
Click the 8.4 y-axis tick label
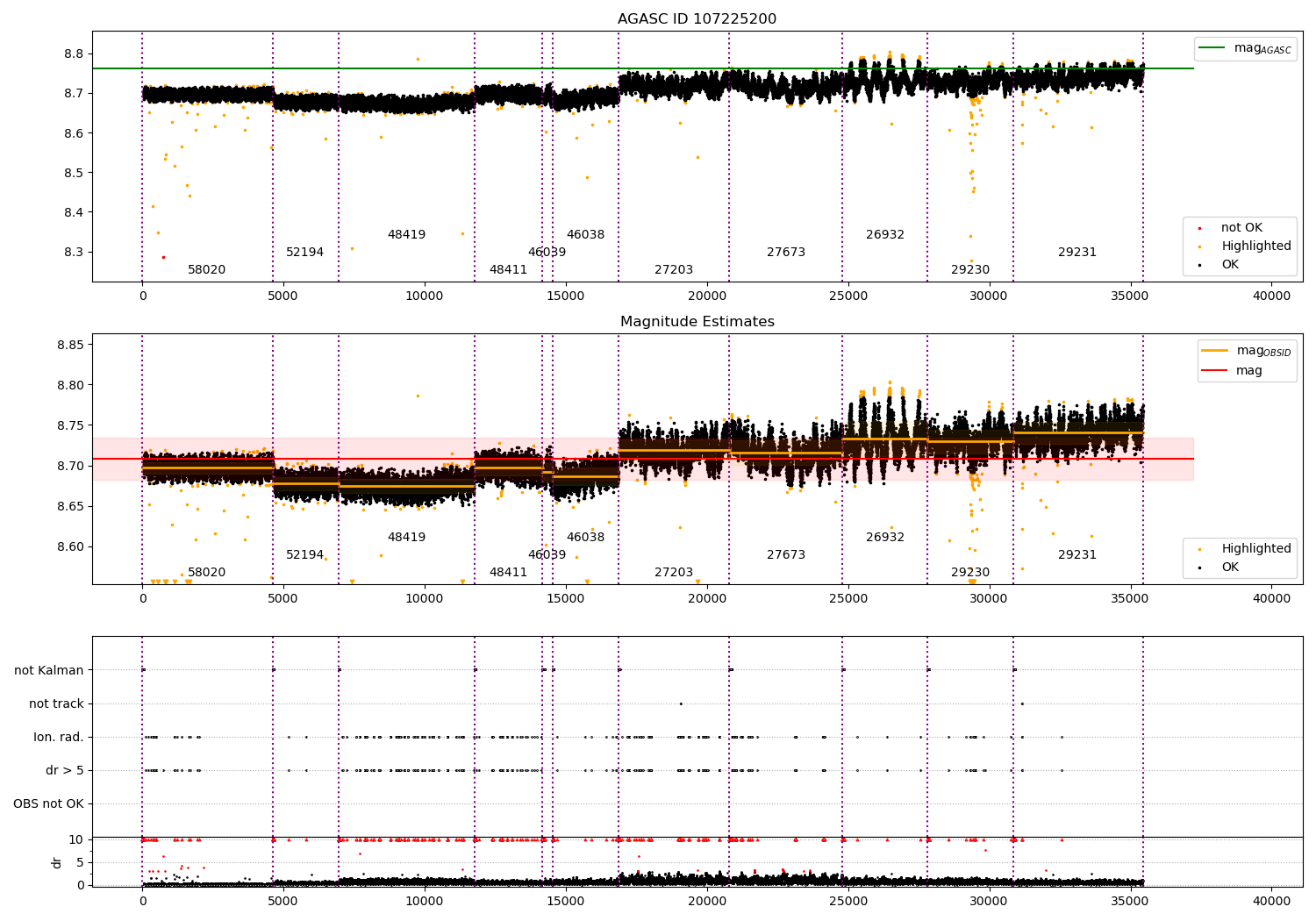[74, 212]
